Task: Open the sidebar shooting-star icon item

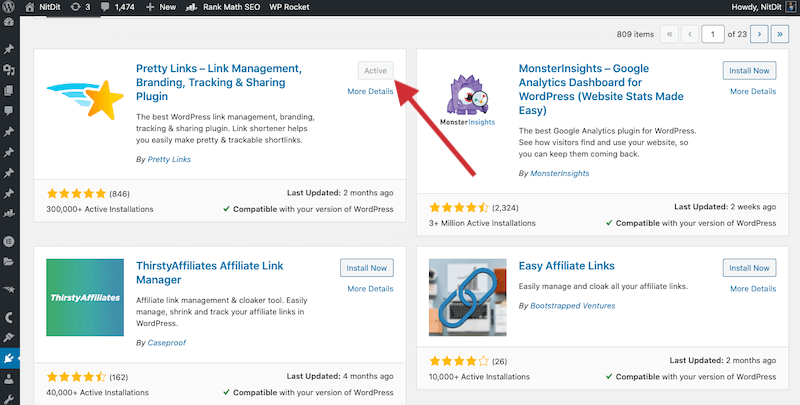Action: (x=9, y=289)
